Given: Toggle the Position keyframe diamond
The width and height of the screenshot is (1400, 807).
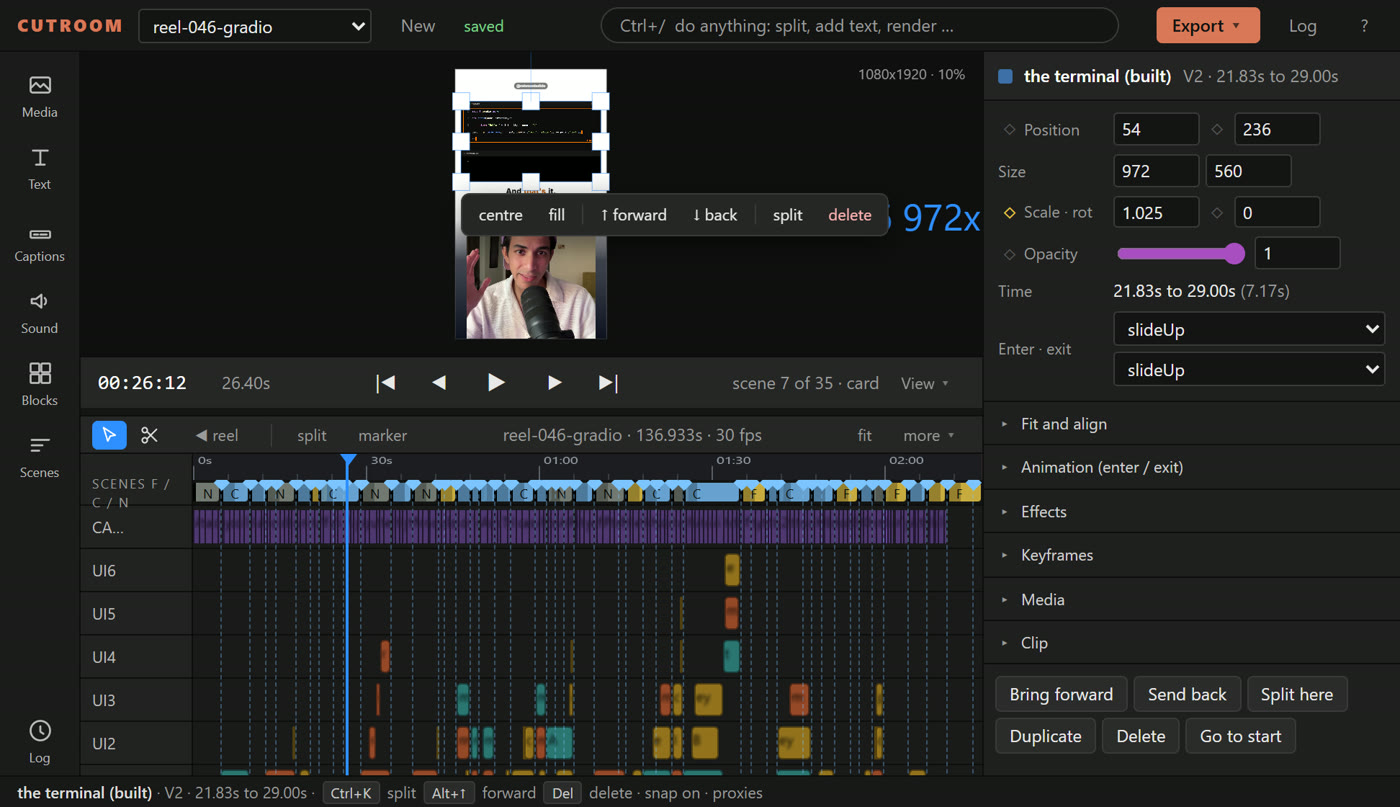Looking at the screenshot, I should (1009, 130).
